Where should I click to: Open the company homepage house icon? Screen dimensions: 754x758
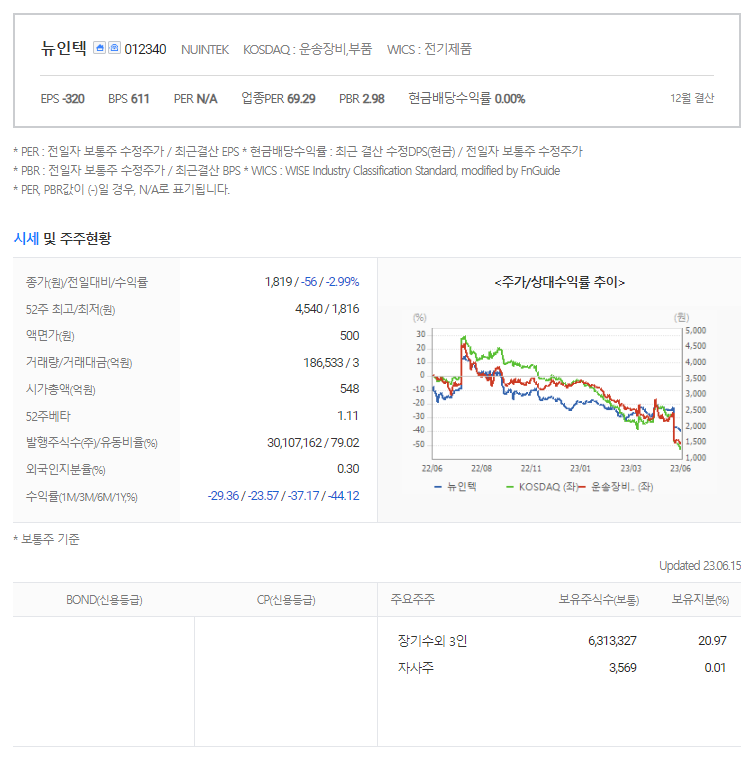(99, 48)
